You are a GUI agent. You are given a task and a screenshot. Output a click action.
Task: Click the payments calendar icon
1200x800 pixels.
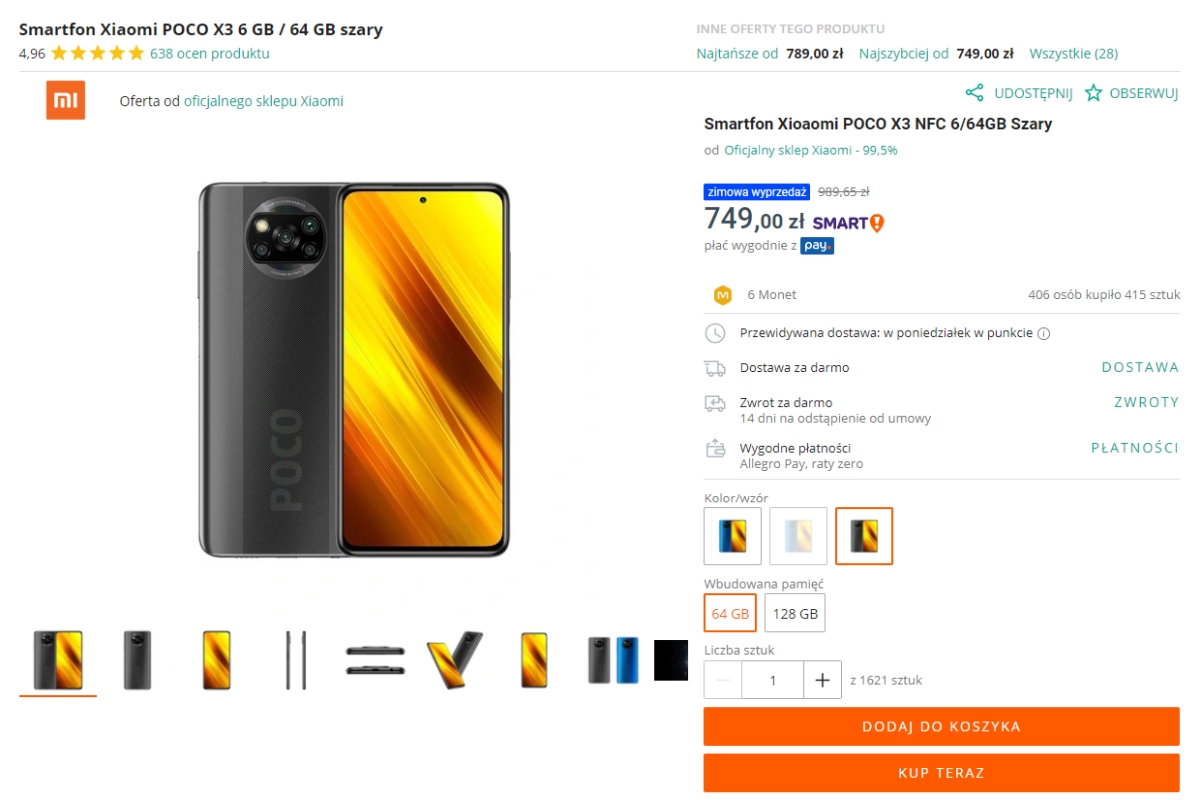pyautogui.click(x=714, y=450)
